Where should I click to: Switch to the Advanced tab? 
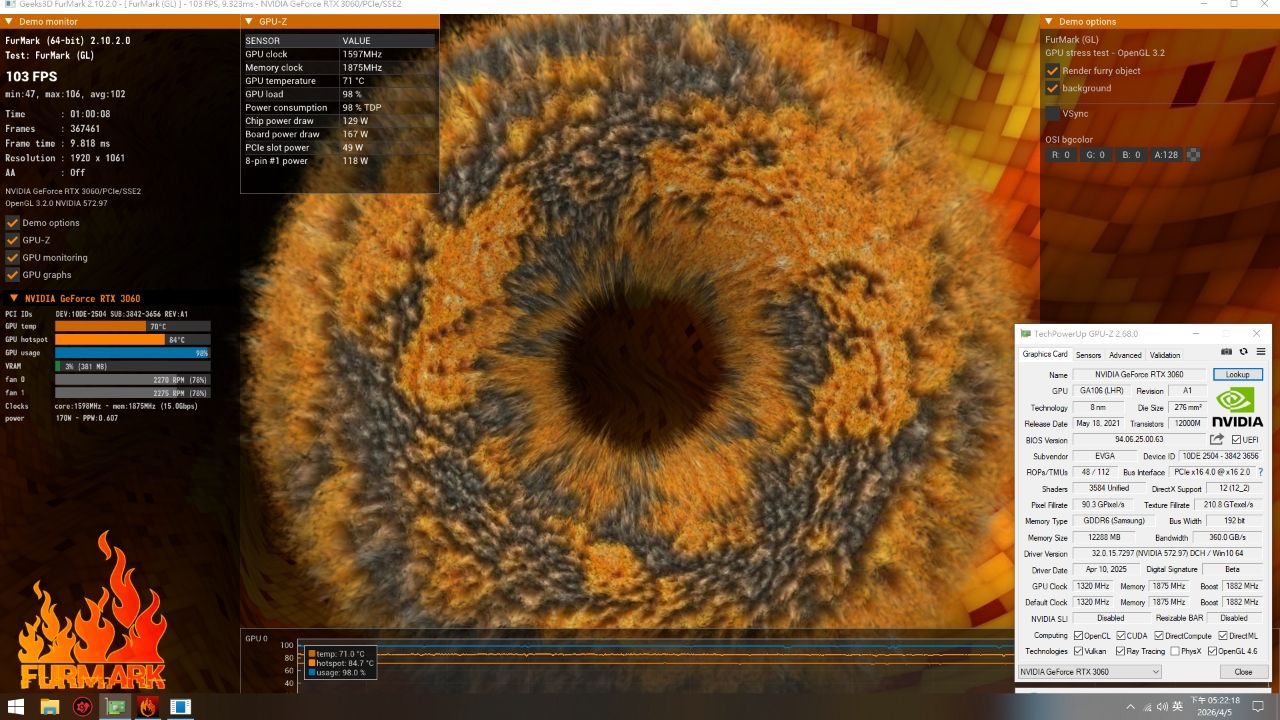tap(1125, 355)
